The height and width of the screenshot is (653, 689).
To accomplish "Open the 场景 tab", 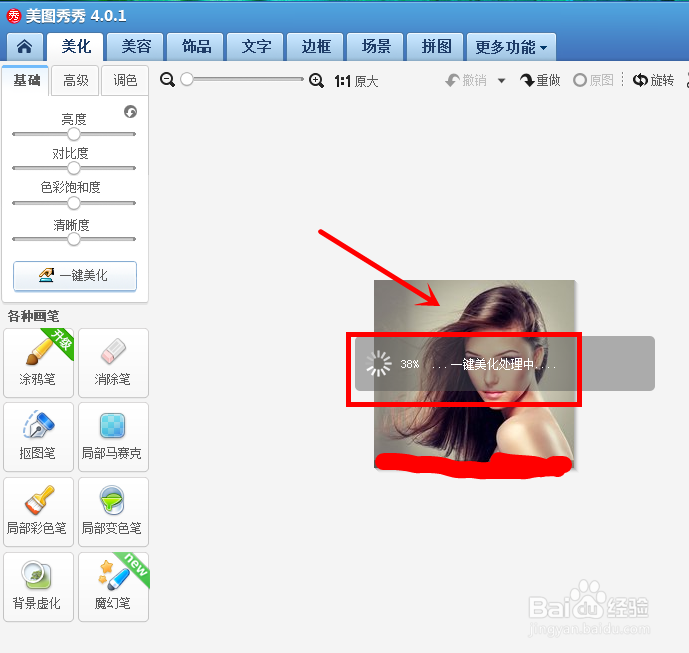I will tap(376, 47).
